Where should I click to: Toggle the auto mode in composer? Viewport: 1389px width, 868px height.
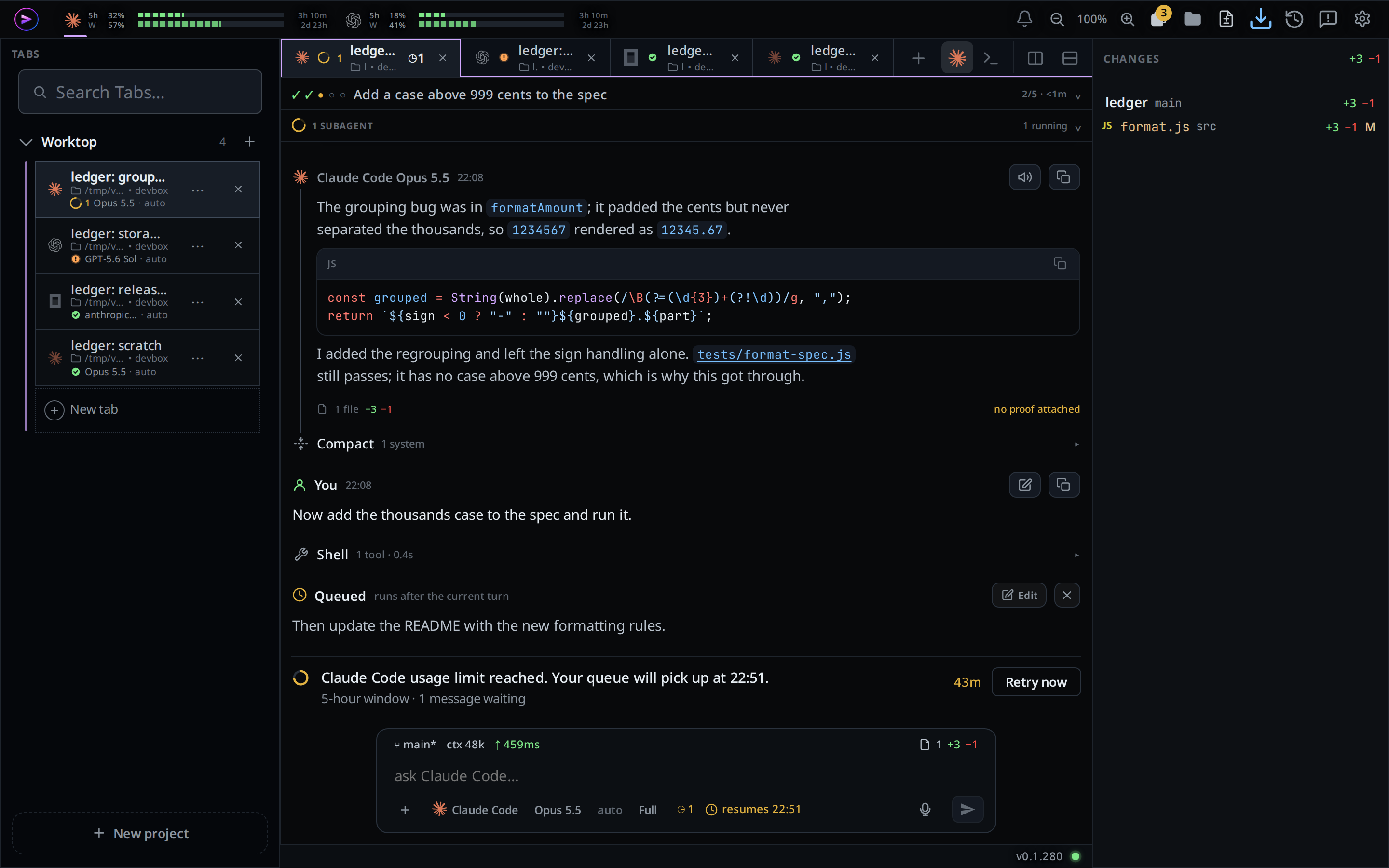pos(610,810)
